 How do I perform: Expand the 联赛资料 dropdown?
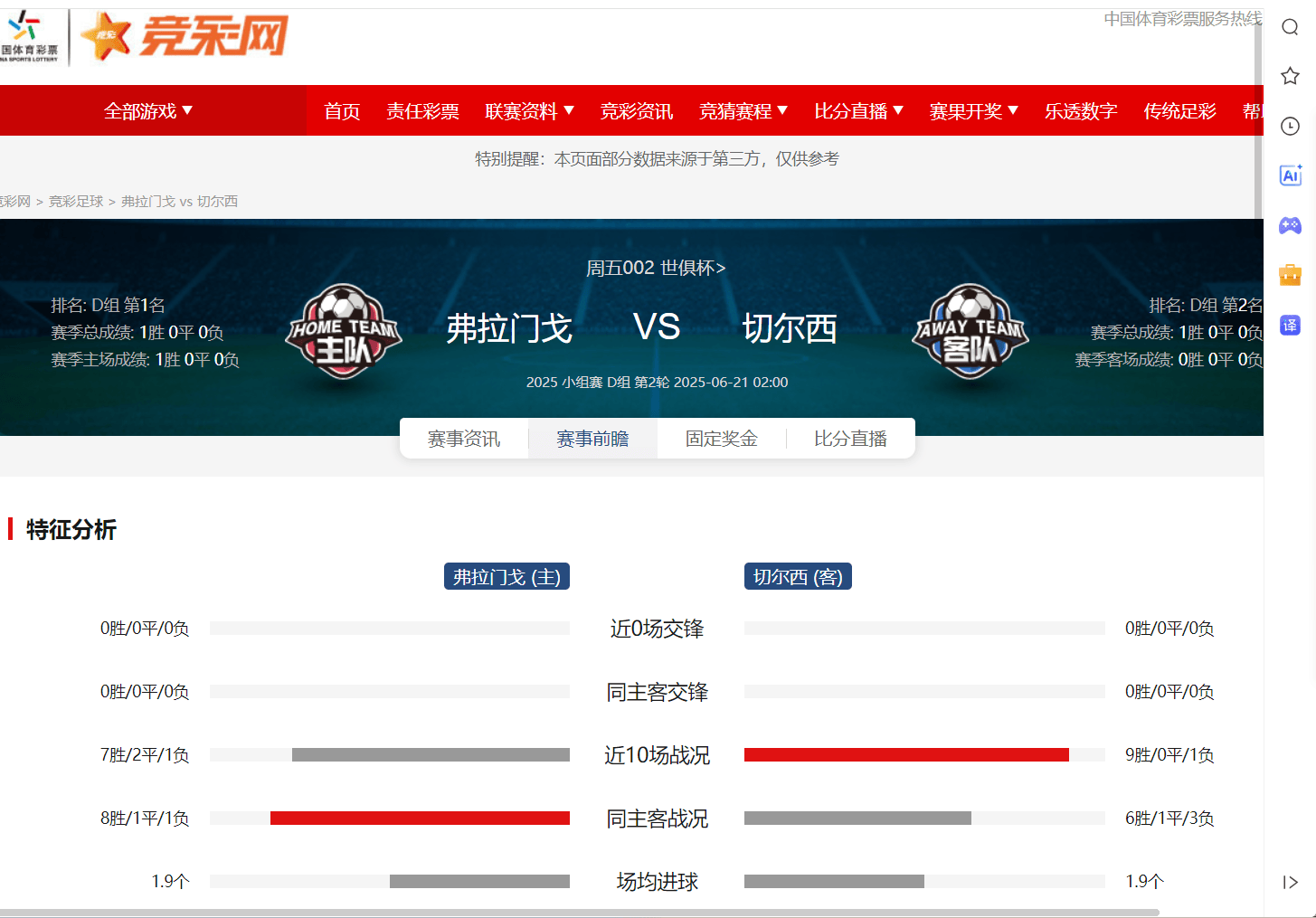[530, 111]
